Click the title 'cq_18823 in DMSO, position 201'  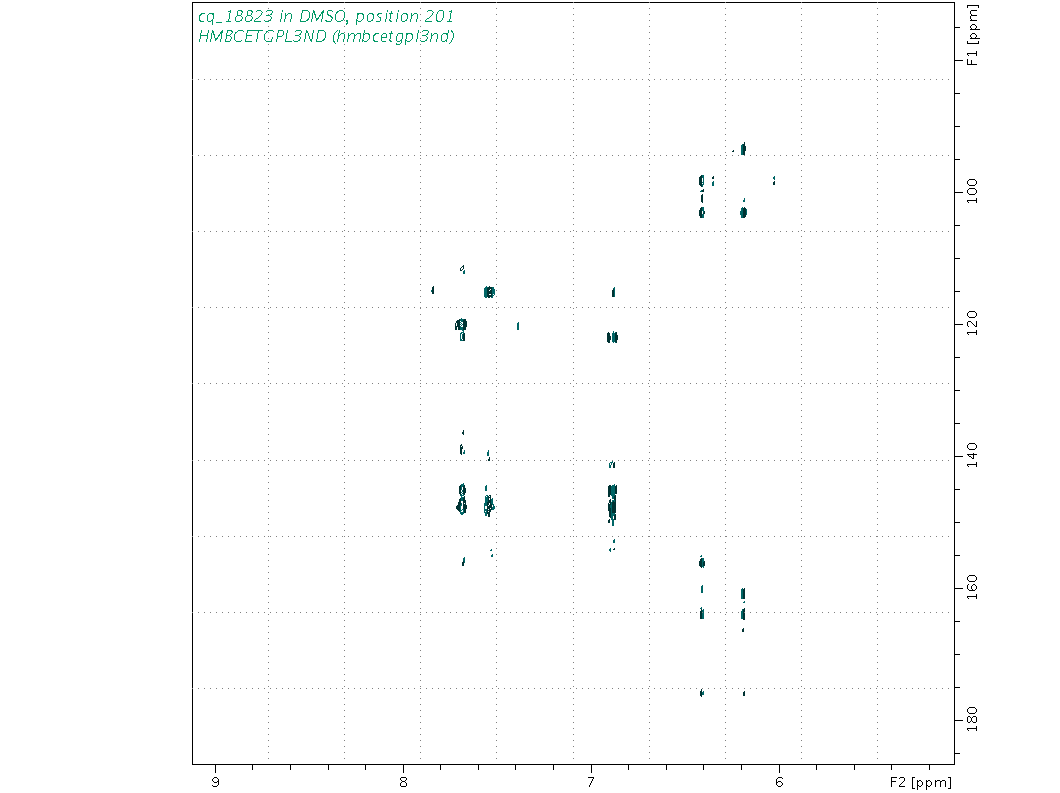click(x=326, y=16)
